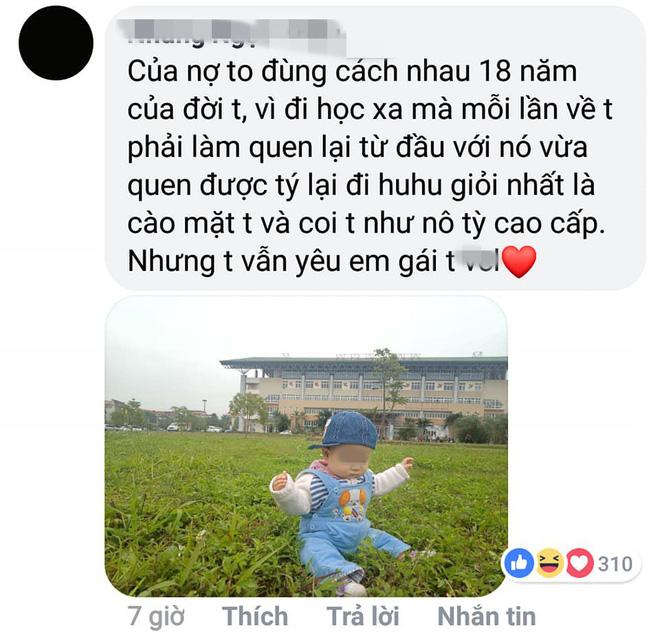This screenshot has width=660, height=644.
Task: Click the text line 'Nhưng t vẫn yêu em gái'
Action: [x=291, y=262]
